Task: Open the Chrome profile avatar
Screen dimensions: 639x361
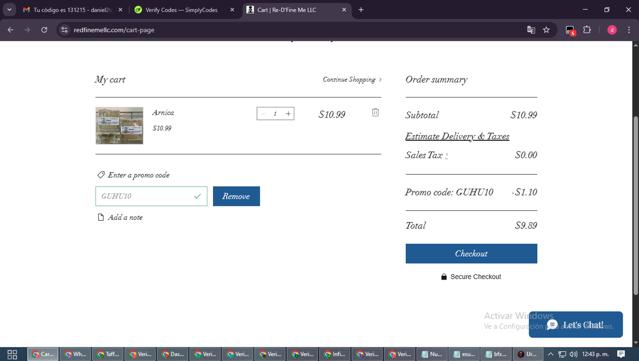Action: [612, 30]
